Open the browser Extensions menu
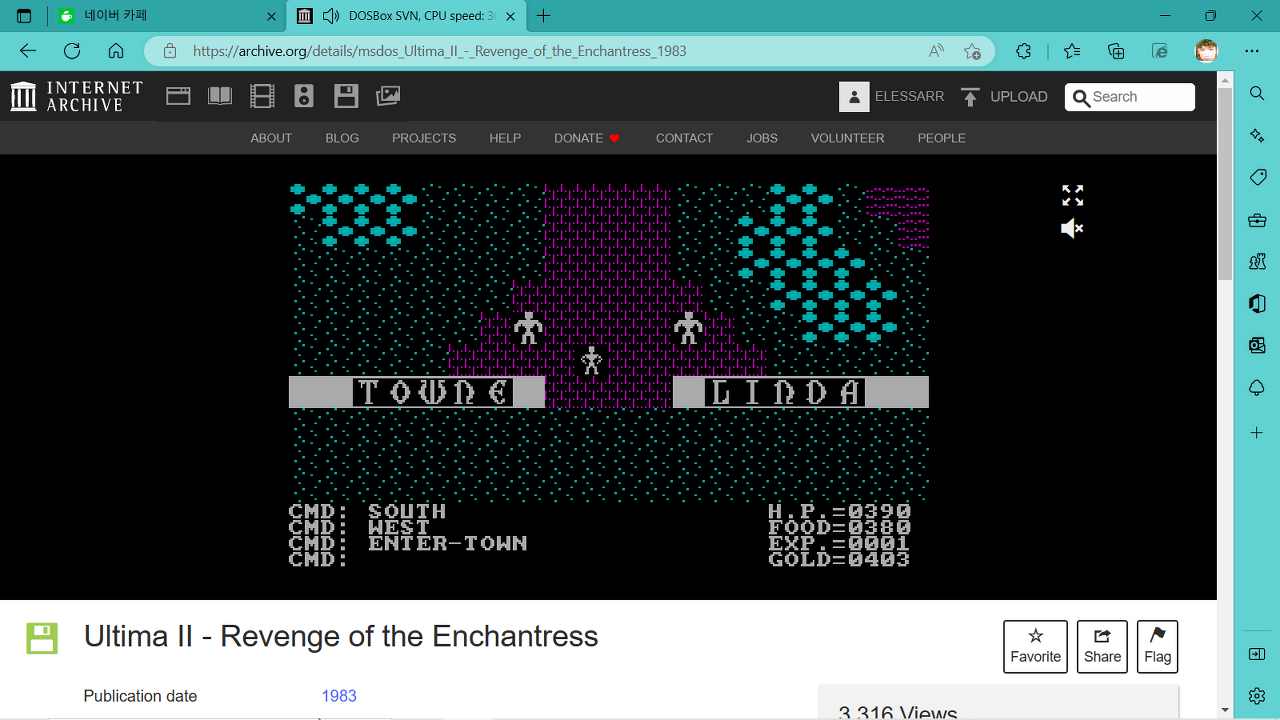This screenshot has width=1280, height=720. tap(1023, 51)
